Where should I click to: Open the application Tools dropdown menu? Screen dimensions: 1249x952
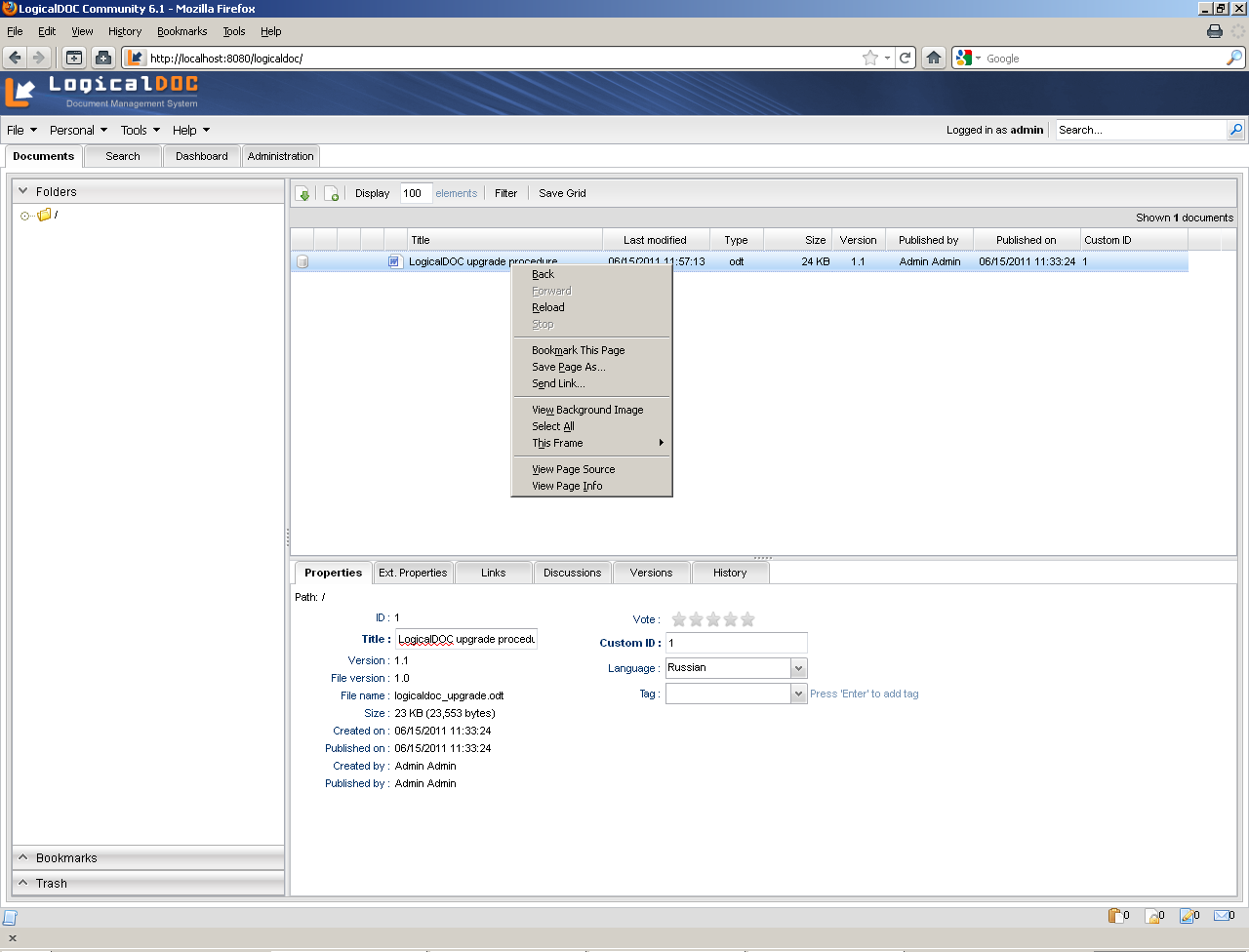tap(140, 130)
